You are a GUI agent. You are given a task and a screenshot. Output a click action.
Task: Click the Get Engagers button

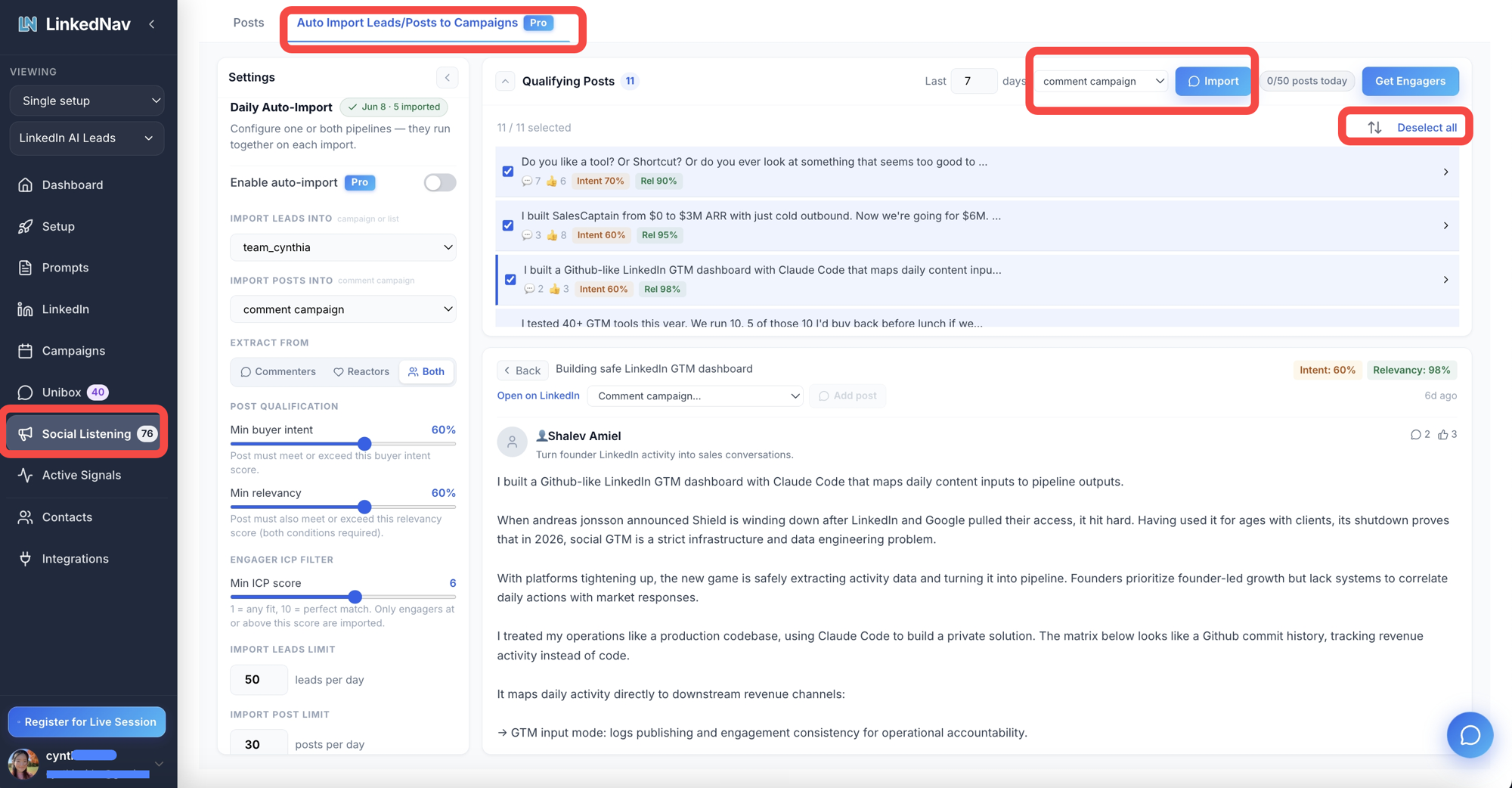(x=1410, y=81)
